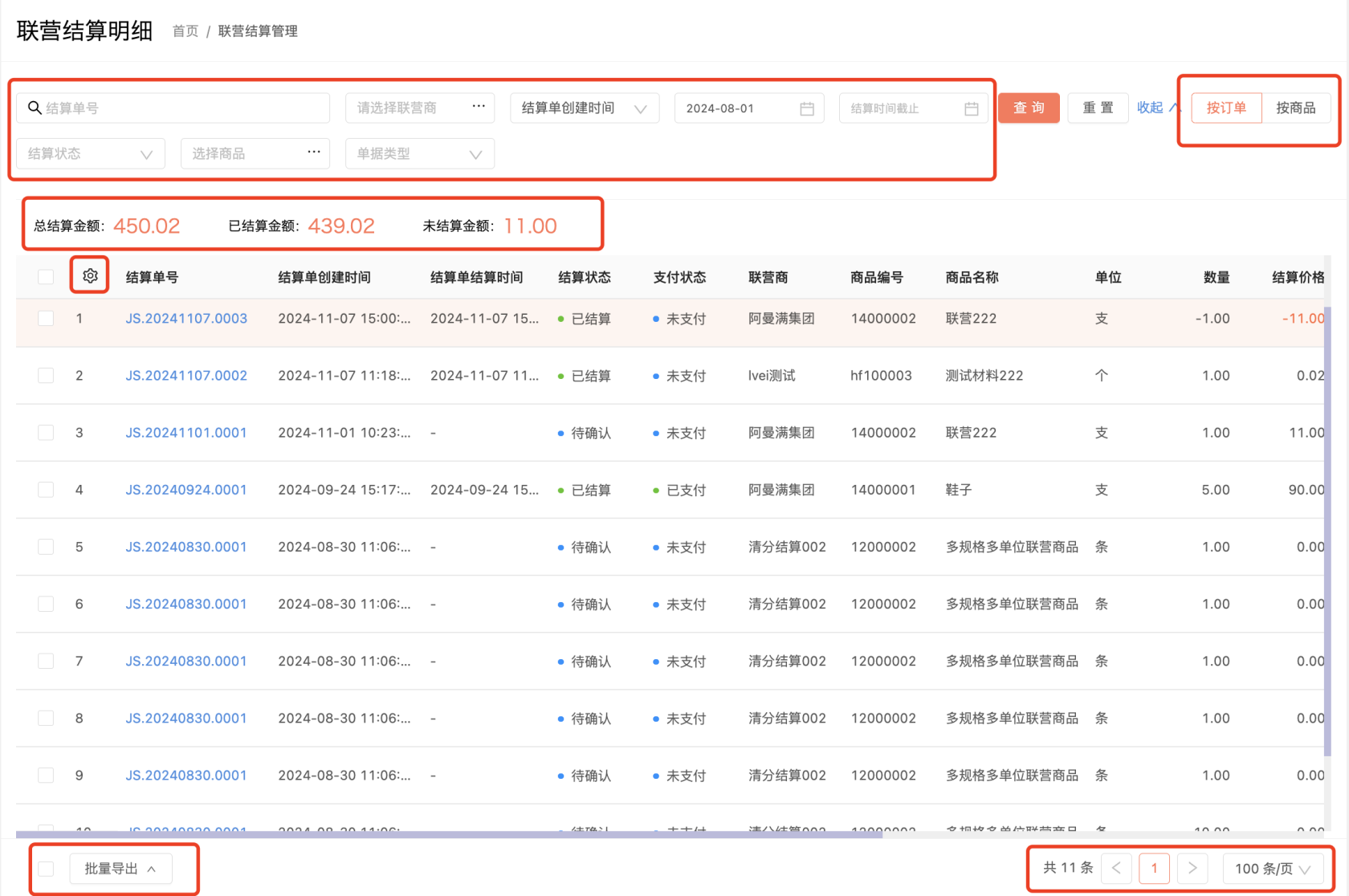Image resolution: width=1349 pixels, height=896 pixels.
Task: Click the 结算价格 column header
Action: click(x=1298, y=277)
